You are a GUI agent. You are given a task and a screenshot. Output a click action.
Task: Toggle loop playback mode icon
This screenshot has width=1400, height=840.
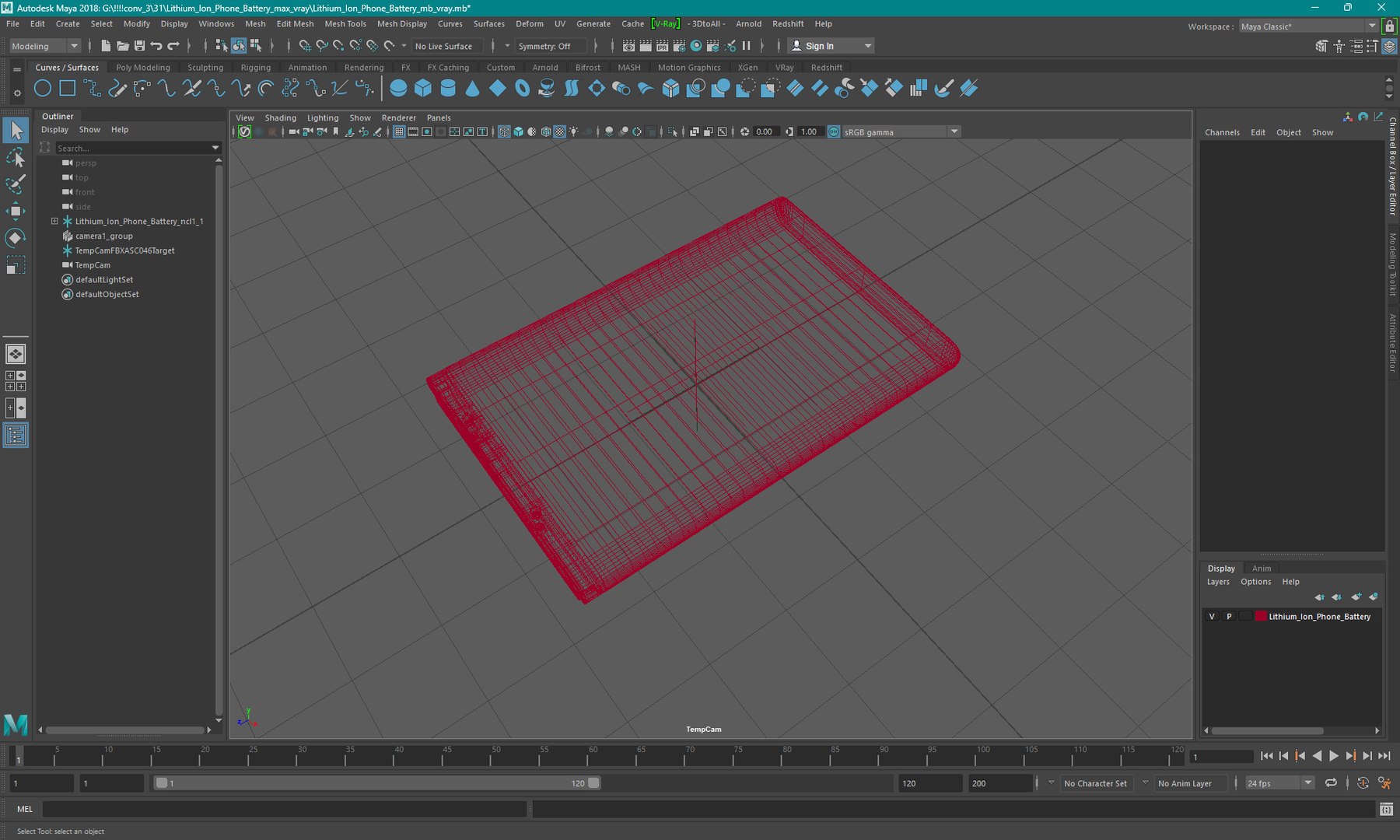pyautogui.click(x=1331, y=783)
